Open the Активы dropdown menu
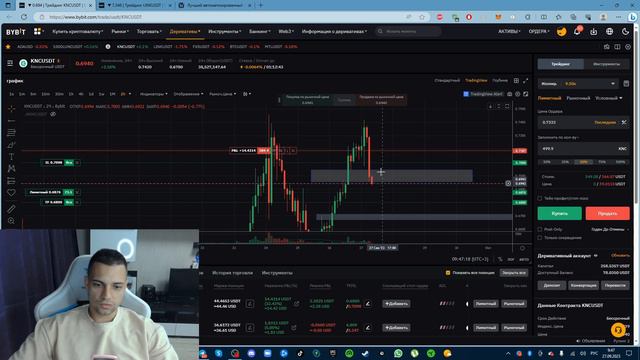The height and width of the screenshot is (360, 640). click(509, 31)
